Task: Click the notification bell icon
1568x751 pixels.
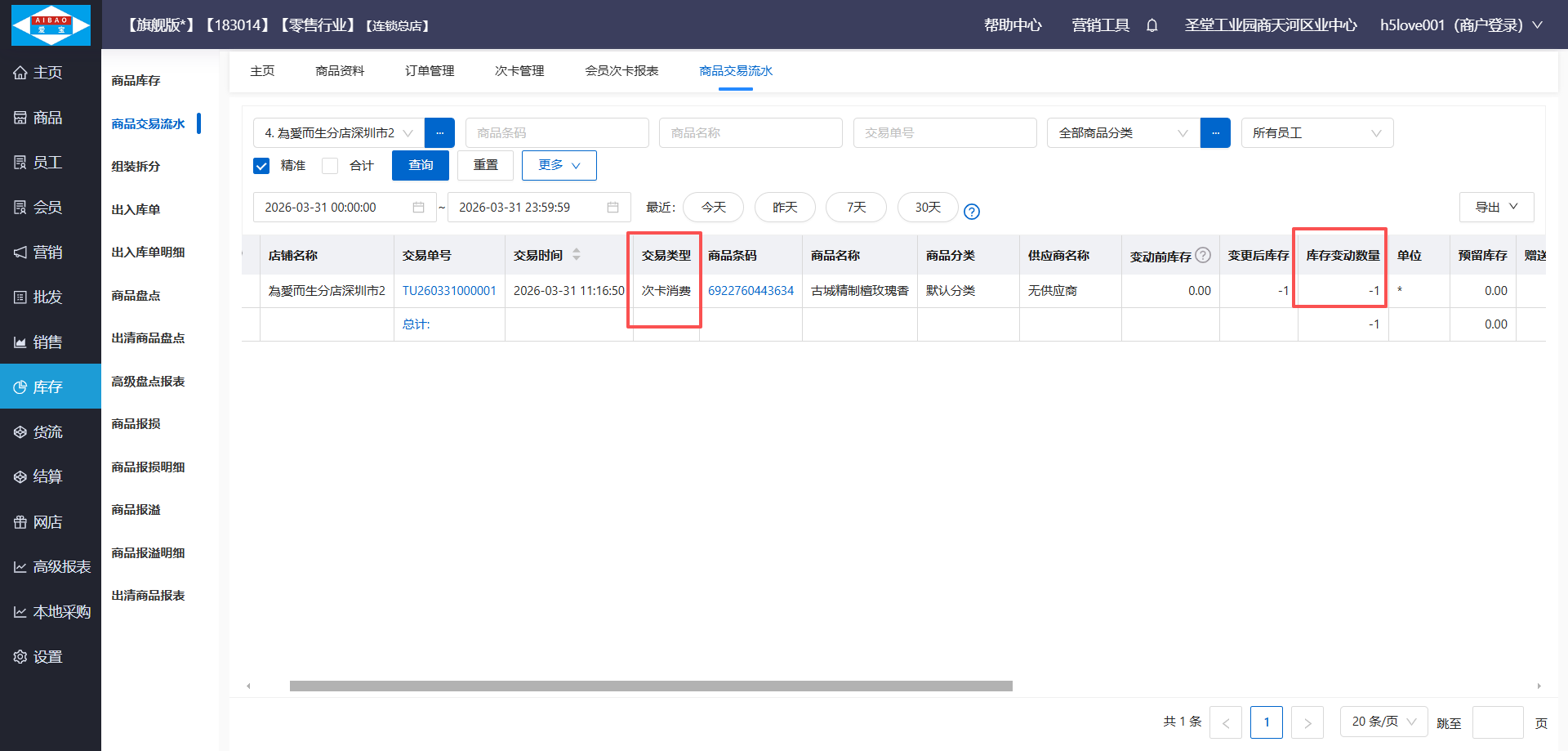Action: (1151, 25)
